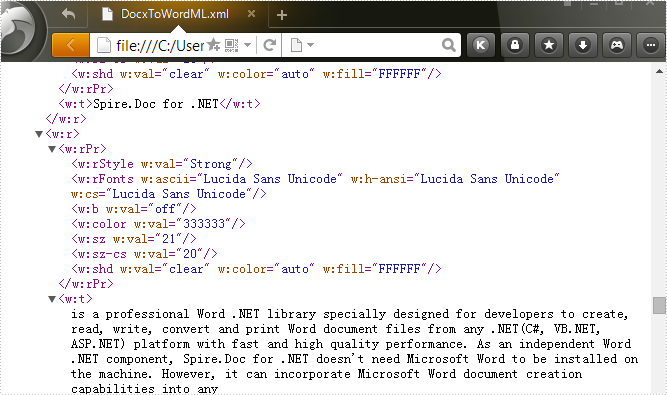The height and width of the screenshot is (395, 667).
Task: Click the scrollbar up arrow
Action: (659, 71)
